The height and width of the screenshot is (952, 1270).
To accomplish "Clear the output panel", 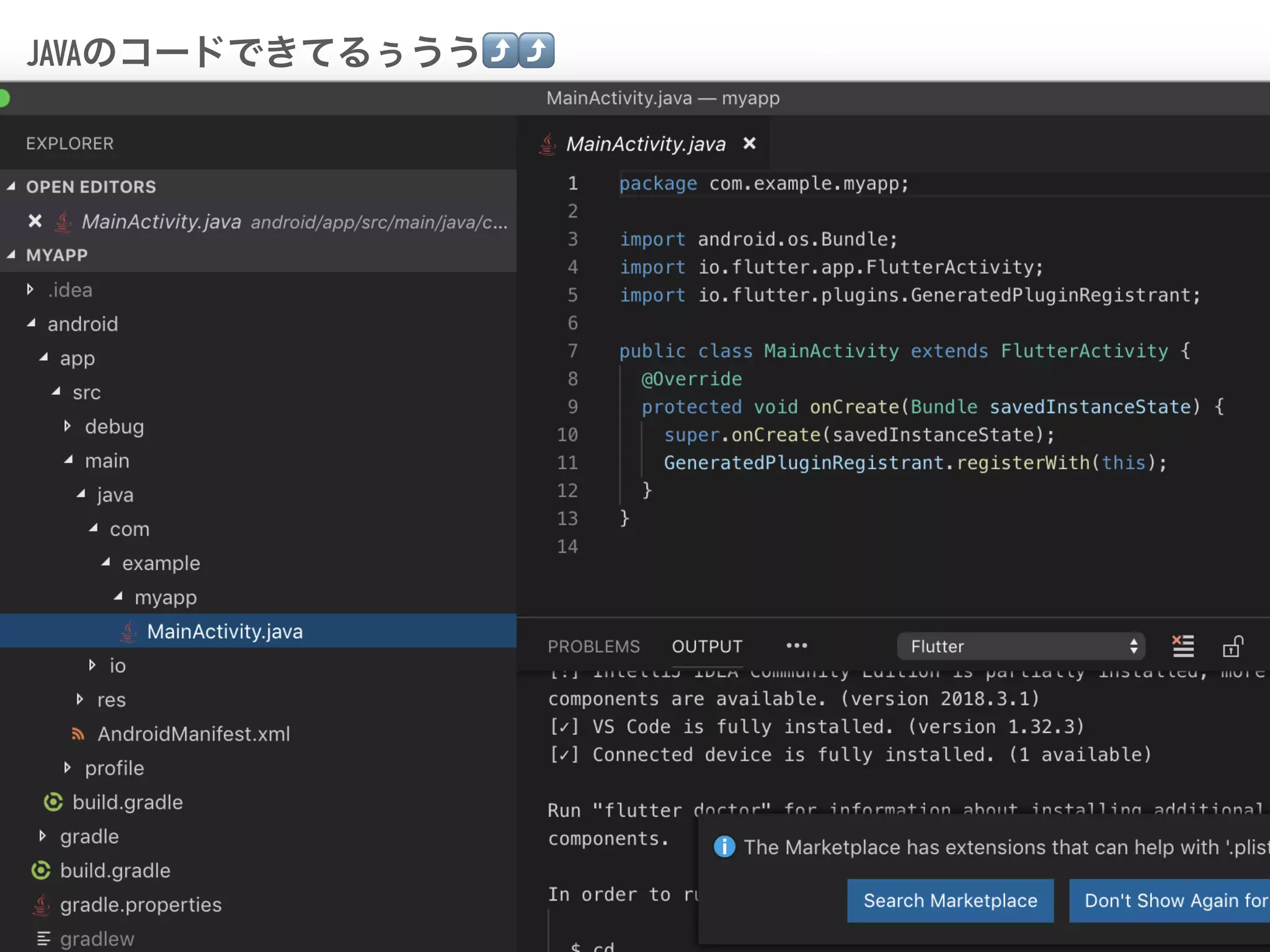I will point(1183,646).
